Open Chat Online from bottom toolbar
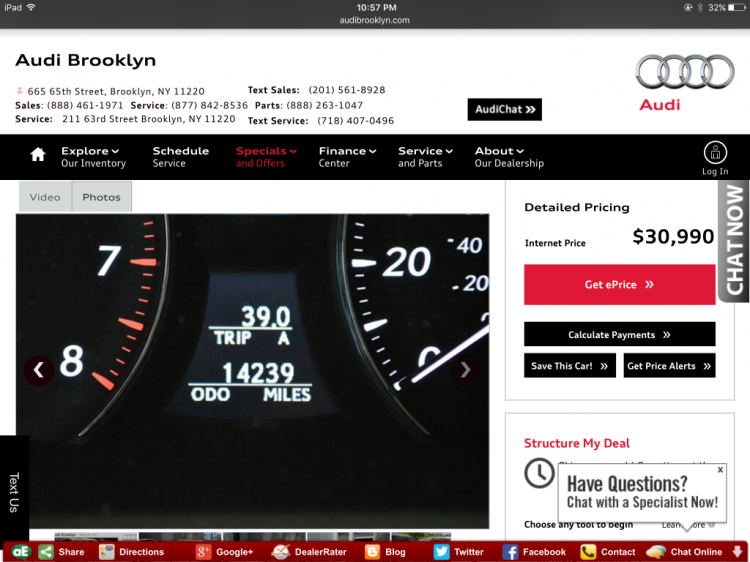This screenshot has height=562, width=750. (x=684, y=552)
